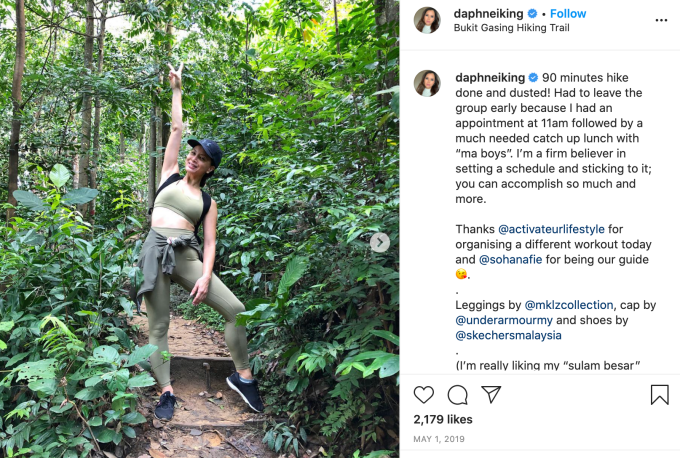The height and width of the screenshot is (458, 680).
Task: Go to next photo with carousel arrow
Action: point(380,242)
